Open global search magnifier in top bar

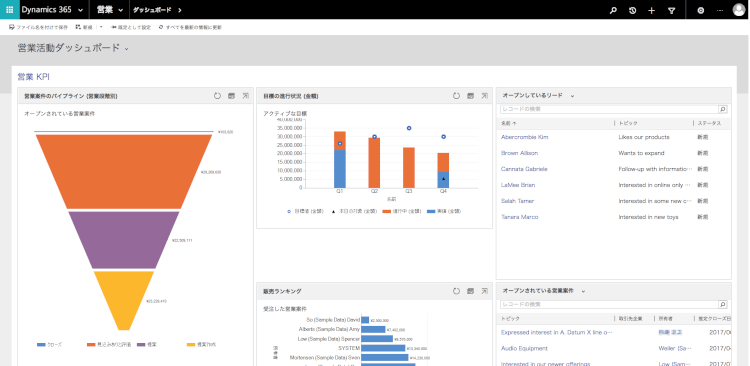pyautogui.click(x=613, y=10)
